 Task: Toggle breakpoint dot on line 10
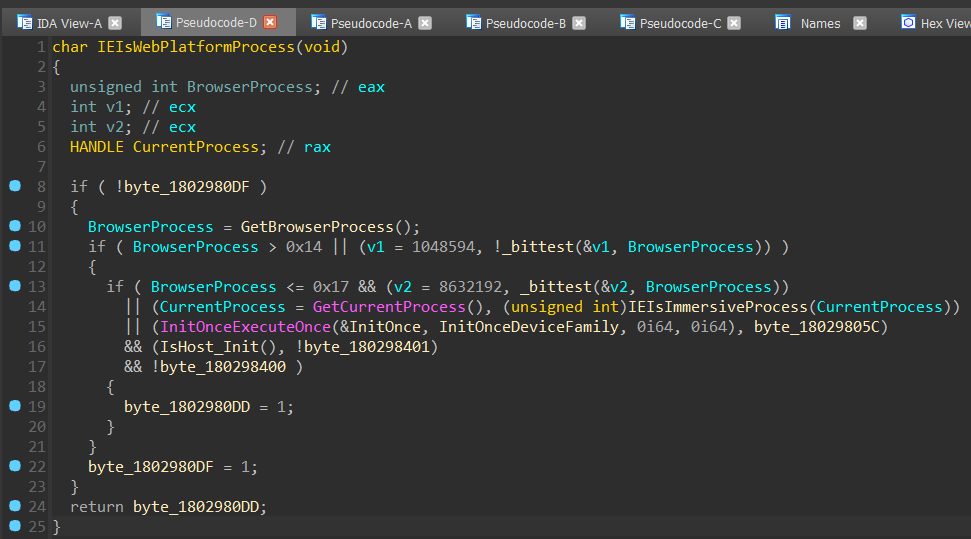pyautogui.click(x=15, y=226)
